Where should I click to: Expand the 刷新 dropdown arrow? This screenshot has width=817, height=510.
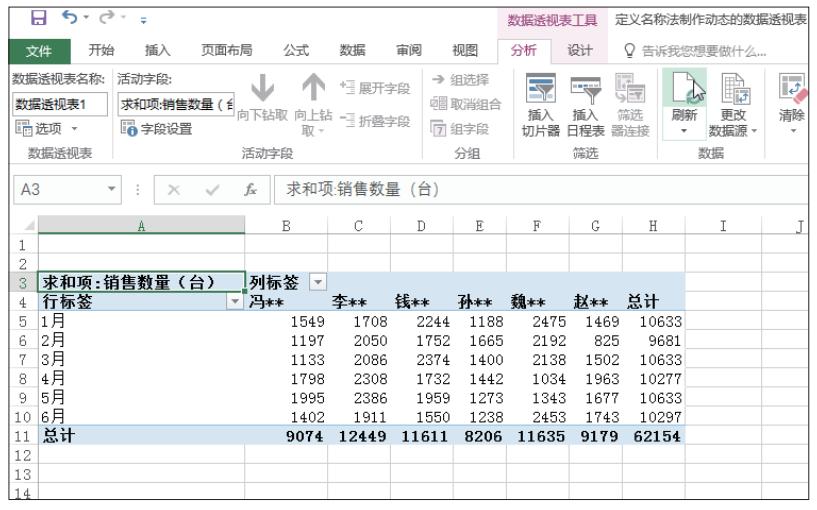click(684, 131)
